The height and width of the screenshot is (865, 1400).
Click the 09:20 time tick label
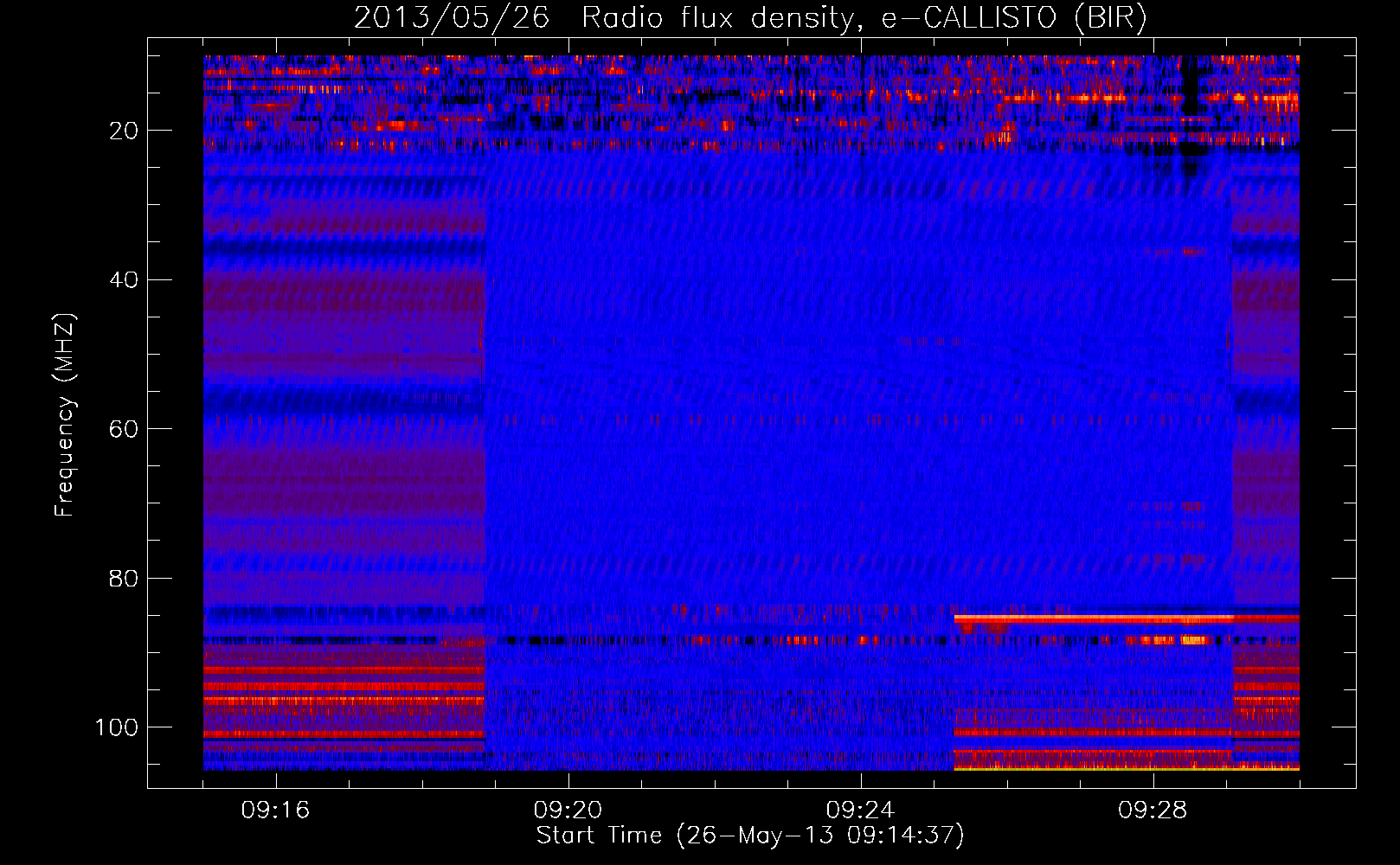click(568, 810)
